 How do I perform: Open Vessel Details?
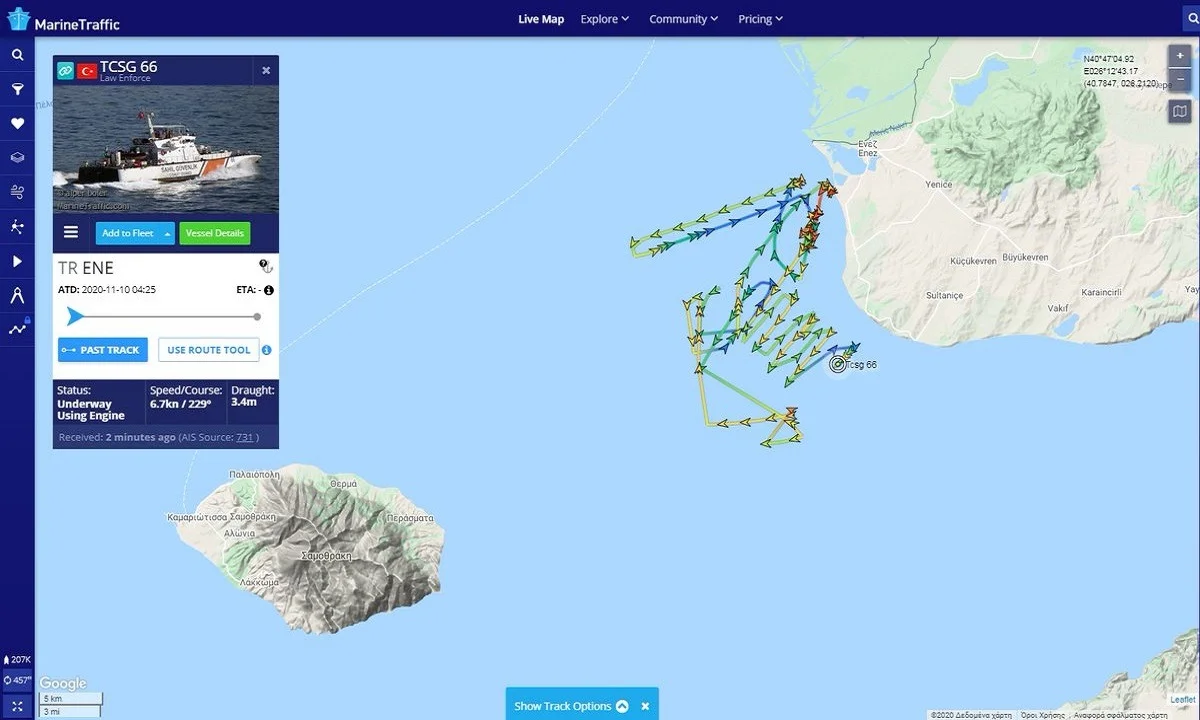point(215,233)
